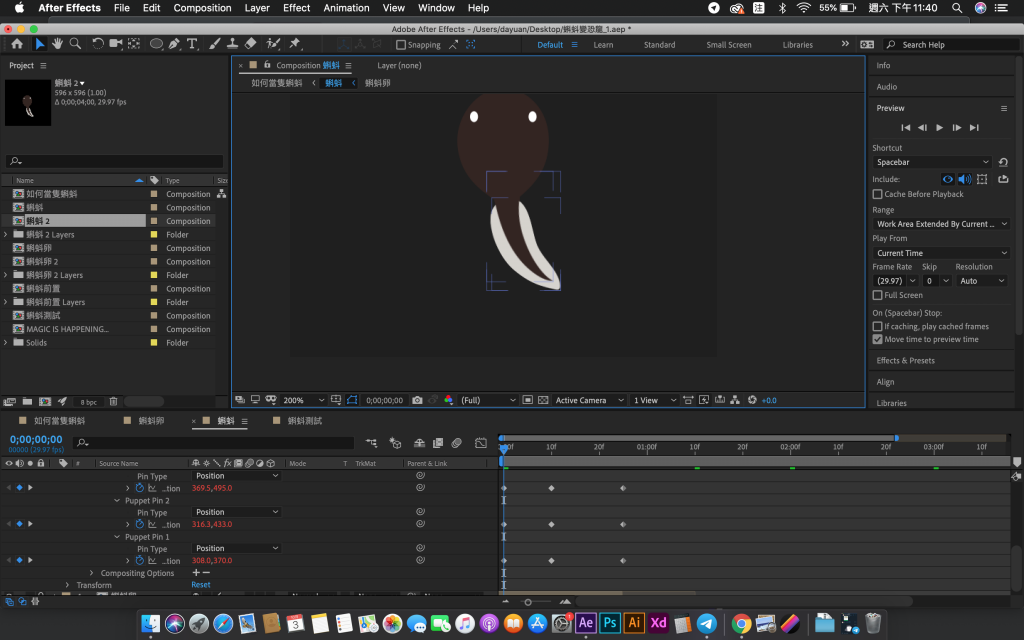Jump to first frame in Preview
Screen dimensions: 1024x640
(905, 128)
